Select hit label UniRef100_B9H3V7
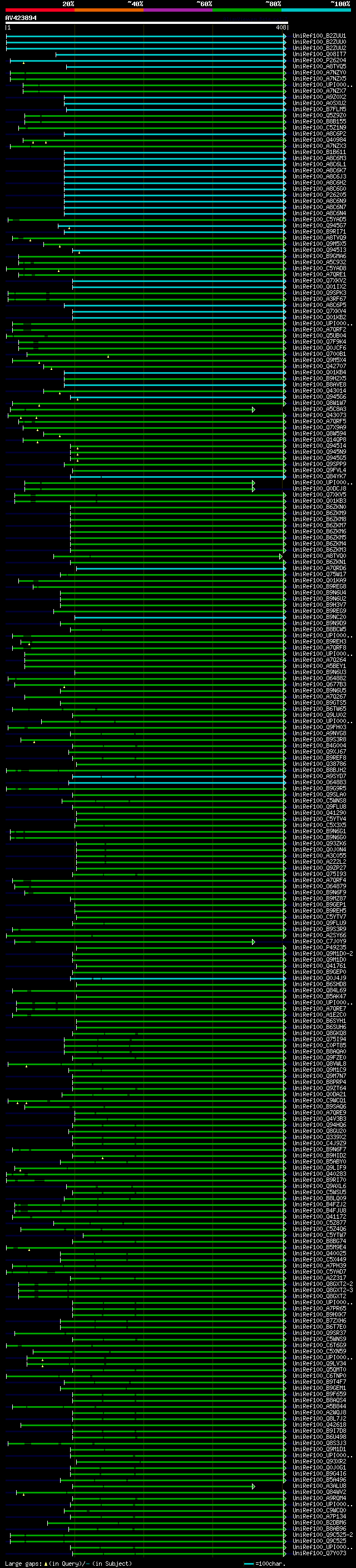 tap(319, 605)
